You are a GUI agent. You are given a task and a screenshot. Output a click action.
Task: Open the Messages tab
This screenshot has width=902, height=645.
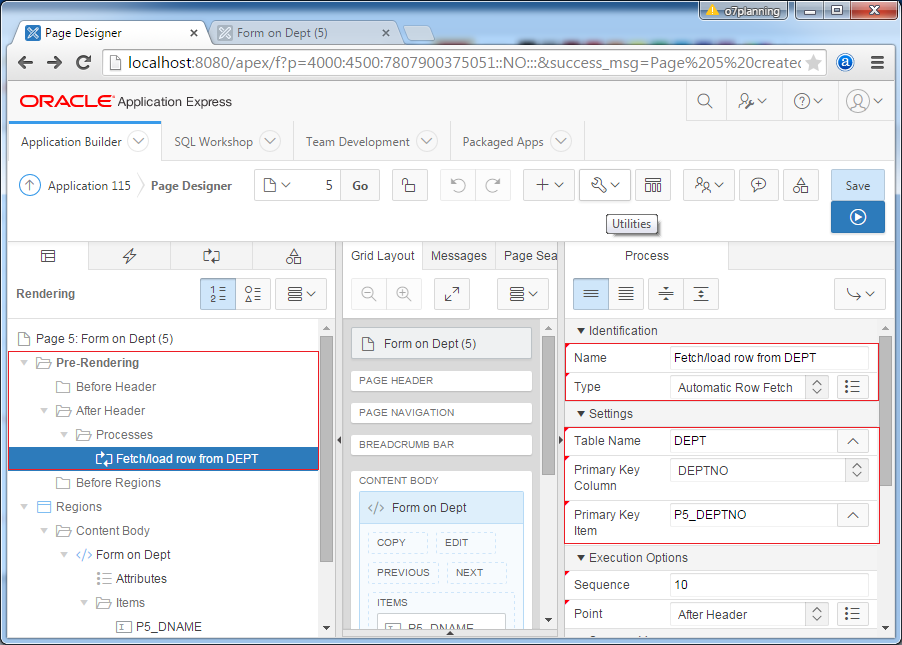[x=459, y=256]
